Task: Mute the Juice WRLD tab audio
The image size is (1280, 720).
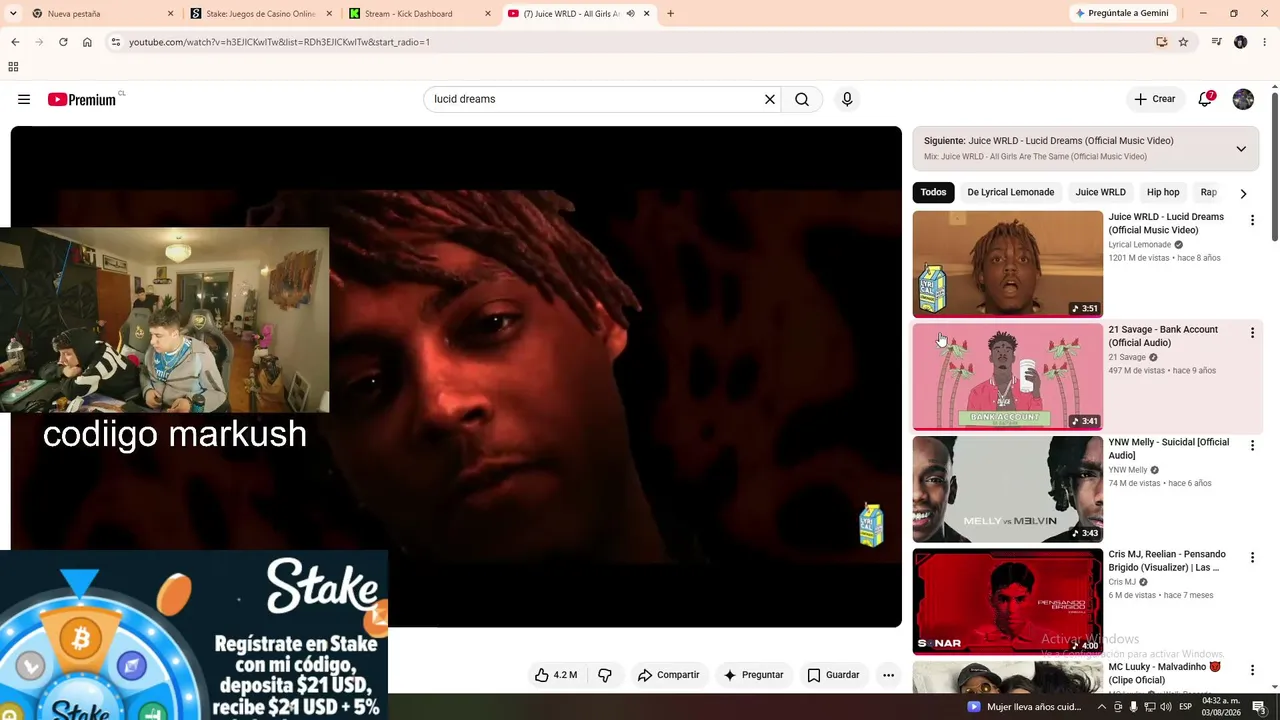Action: coord(630,14)
